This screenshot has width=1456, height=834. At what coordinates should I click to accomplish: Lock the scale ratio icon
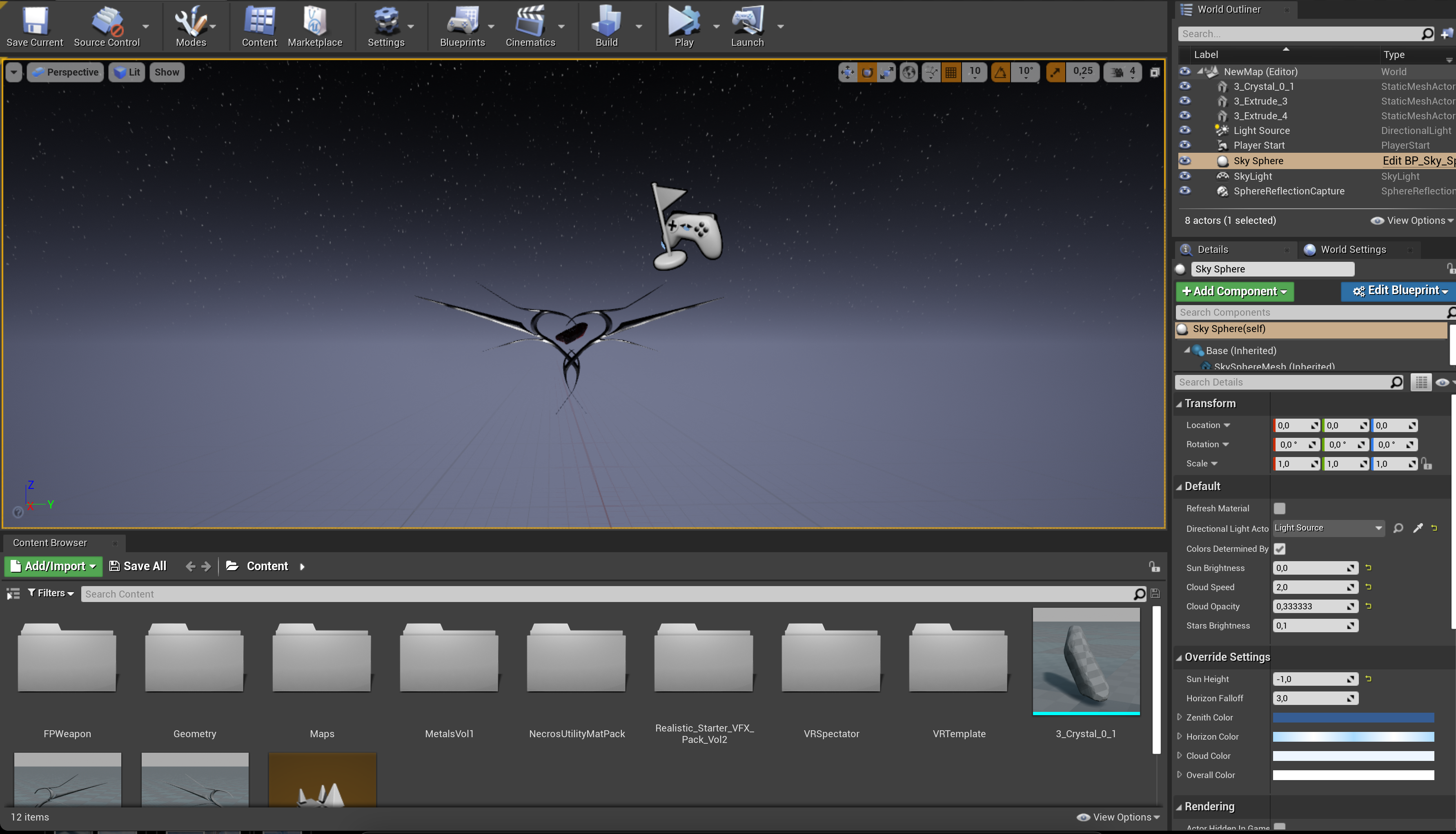[x=1426, y=464]
